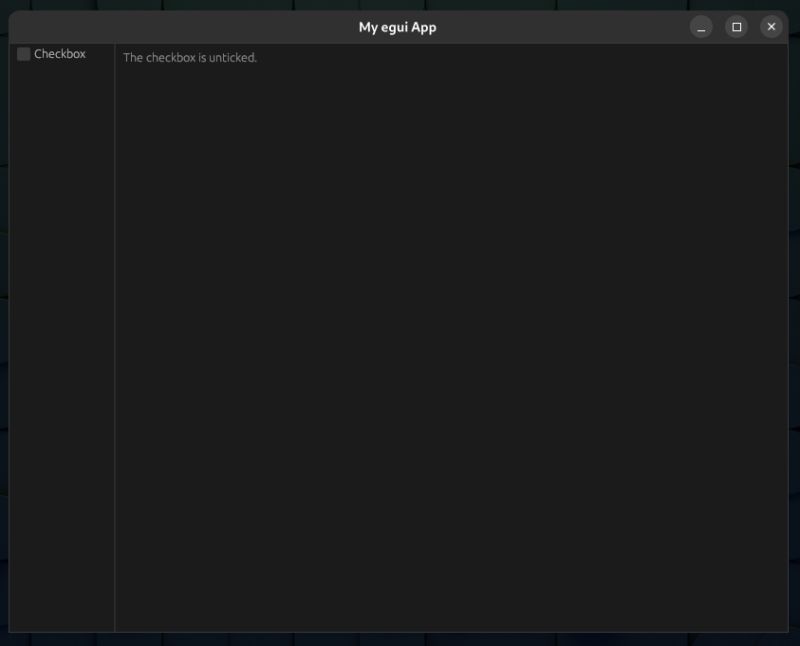Screen dimensions: 800x646
Task: Click the dark tiled desktop wallpaper
Action: coord(400,640)
